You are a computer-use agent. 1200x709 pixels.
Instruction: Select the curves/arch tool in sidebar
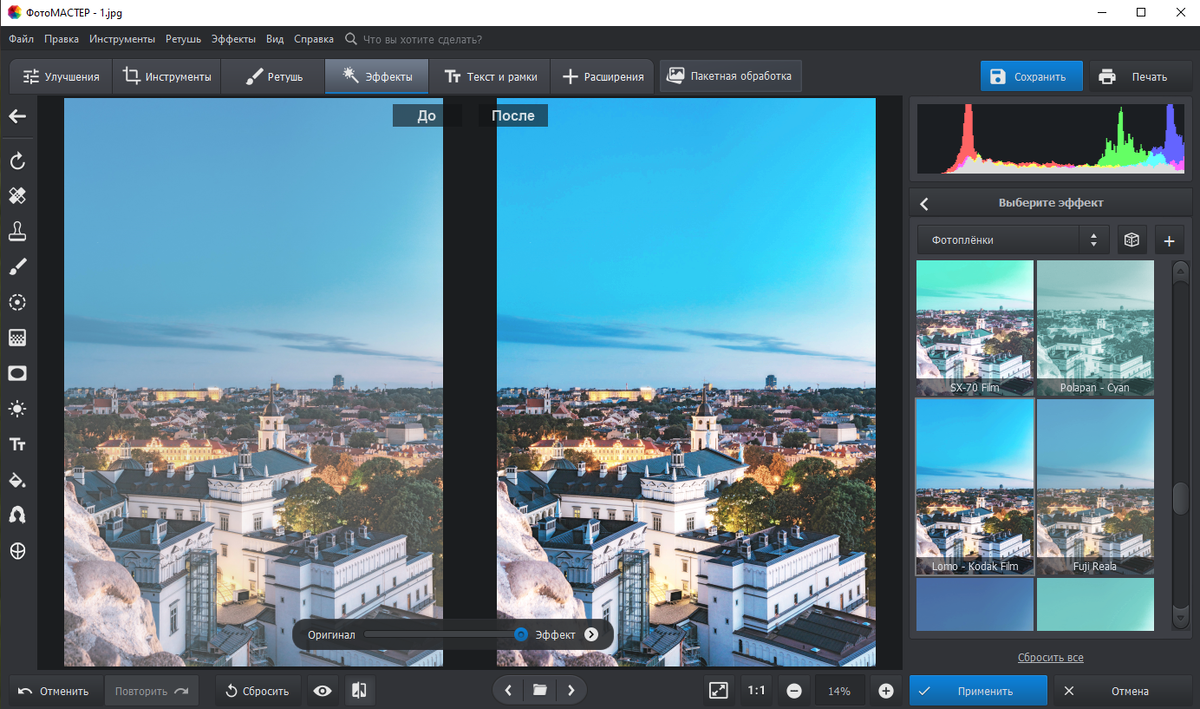(x=17, y=515)
